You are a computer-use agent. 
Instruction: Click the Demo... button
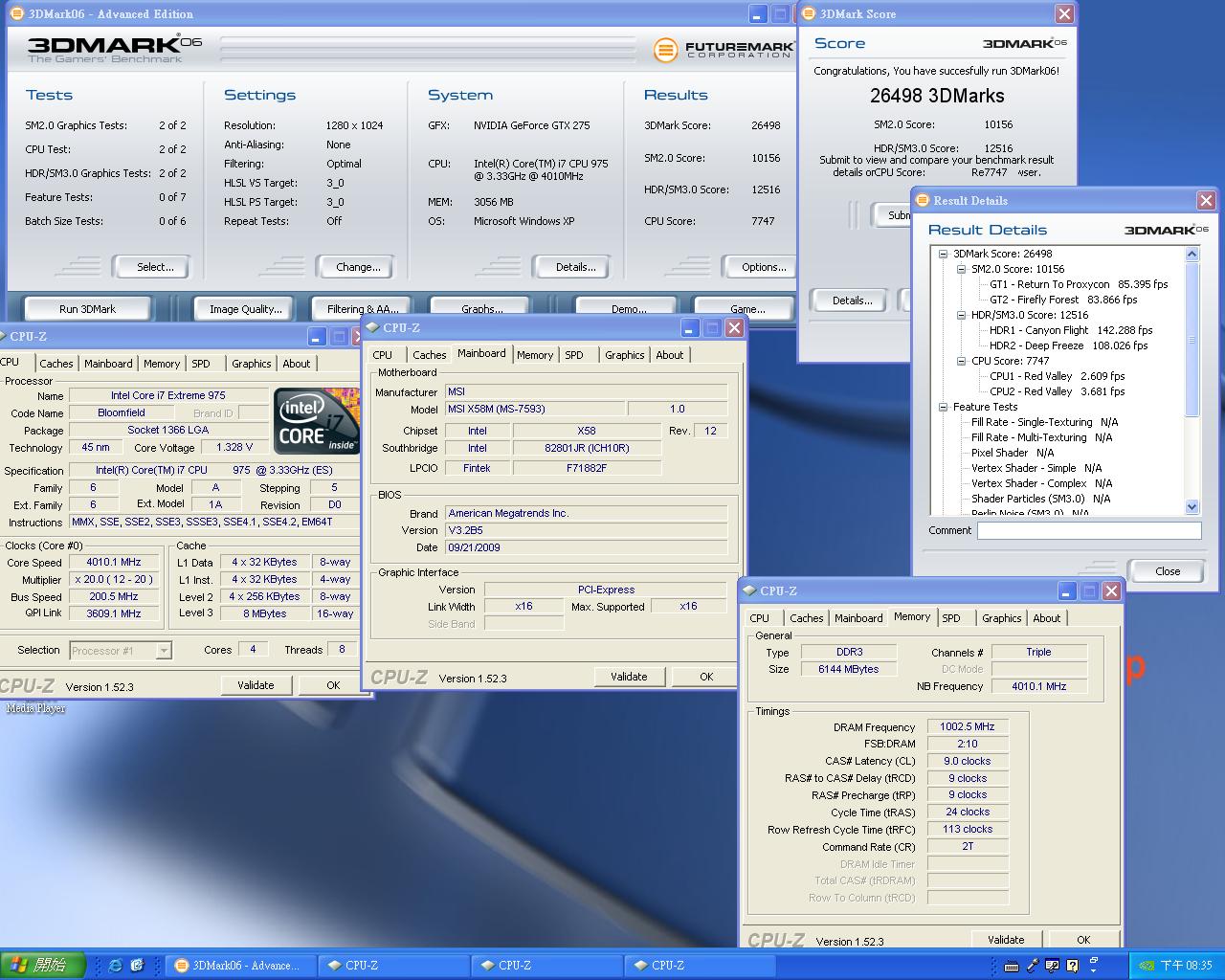[628, 308]
